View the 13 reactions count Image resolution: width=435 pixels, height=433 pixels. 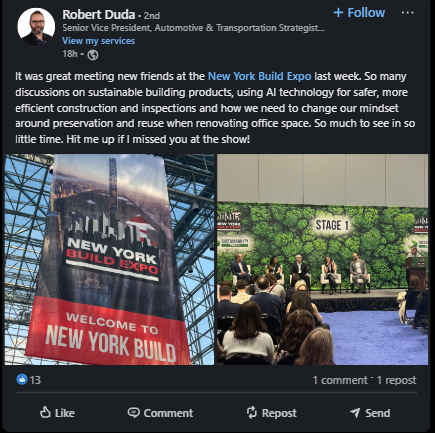click(35, 380)
